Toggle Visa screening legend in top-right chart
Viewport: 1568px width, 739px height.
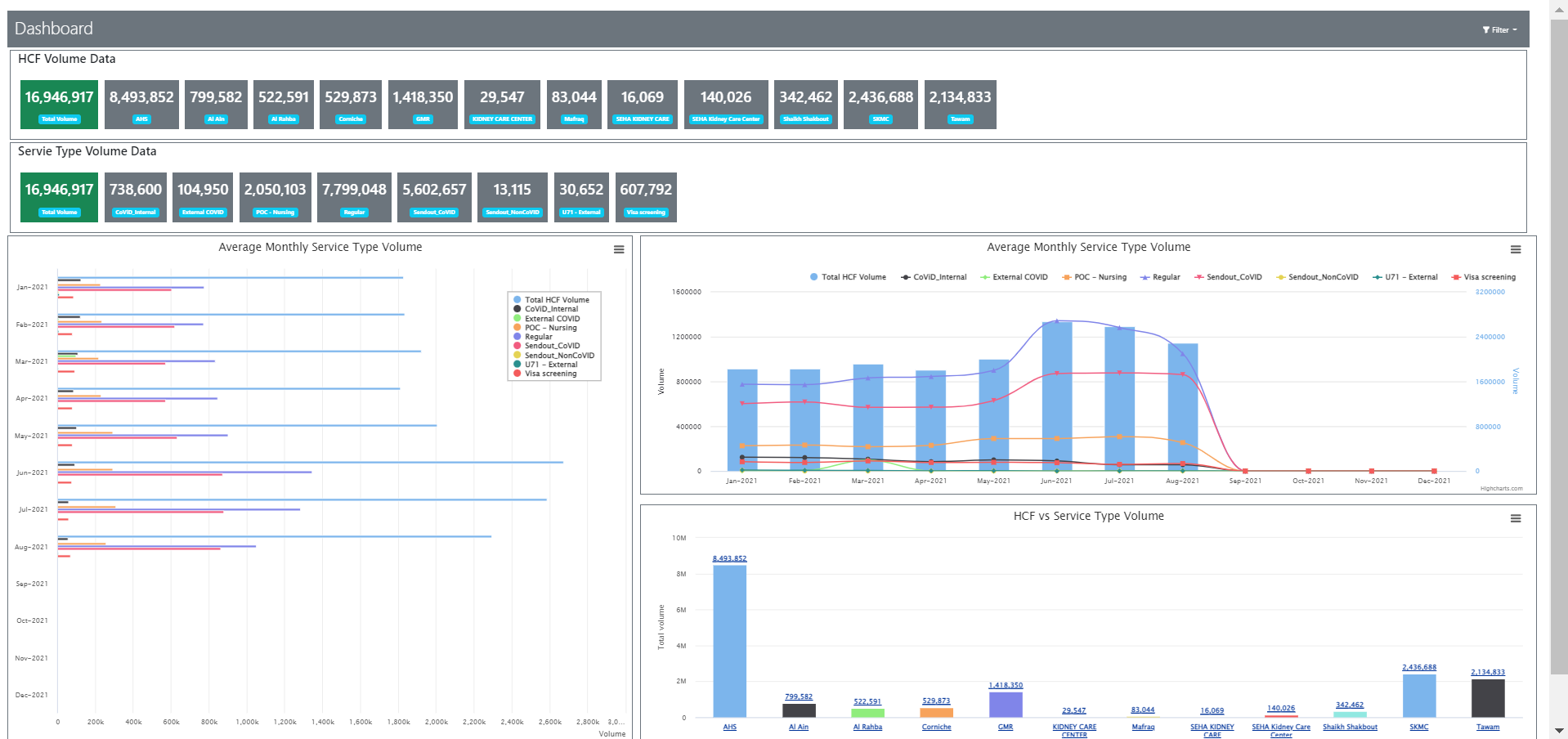pos(1484,277)
